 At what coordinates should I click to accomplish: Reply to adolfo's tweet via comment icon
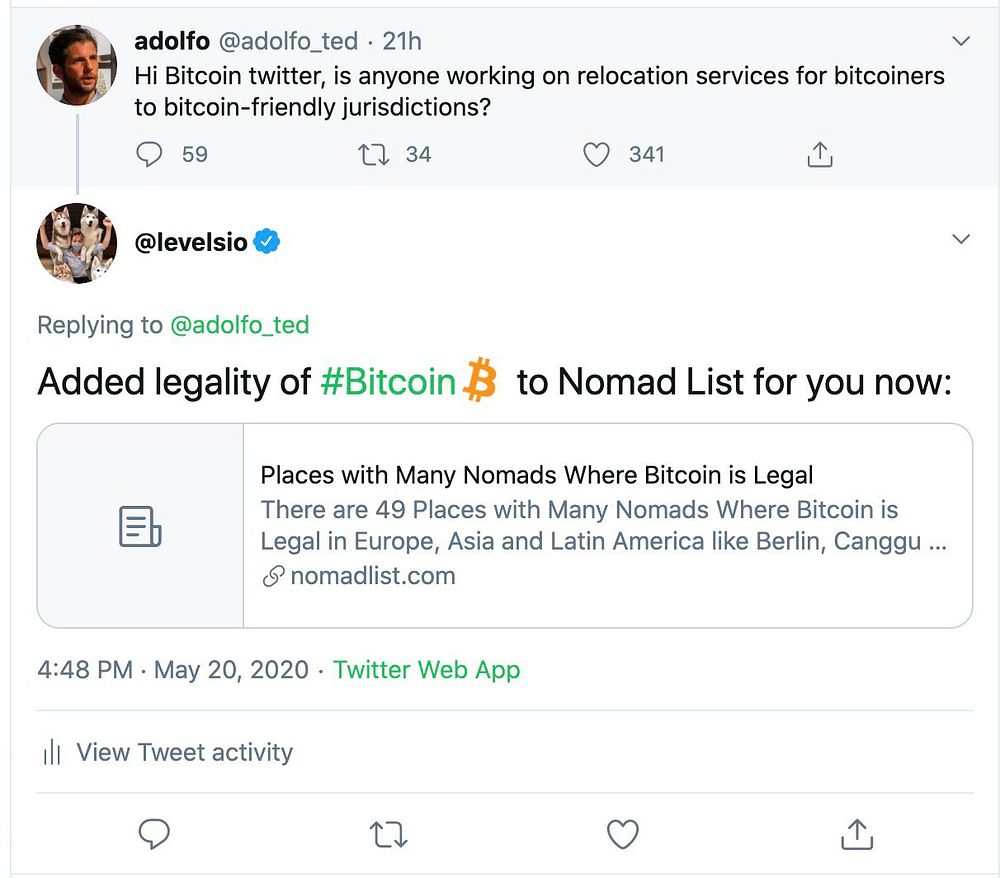point(148,154)
